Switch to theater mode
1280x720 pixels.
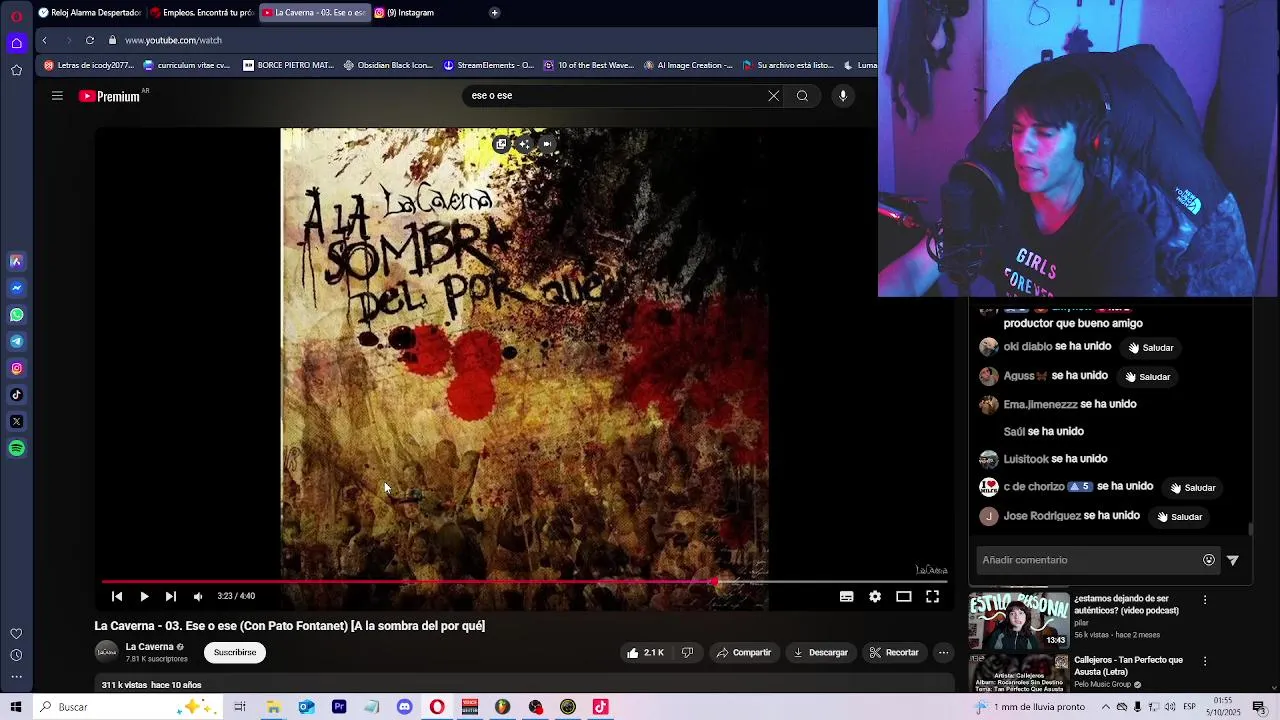tap(904, 596)
